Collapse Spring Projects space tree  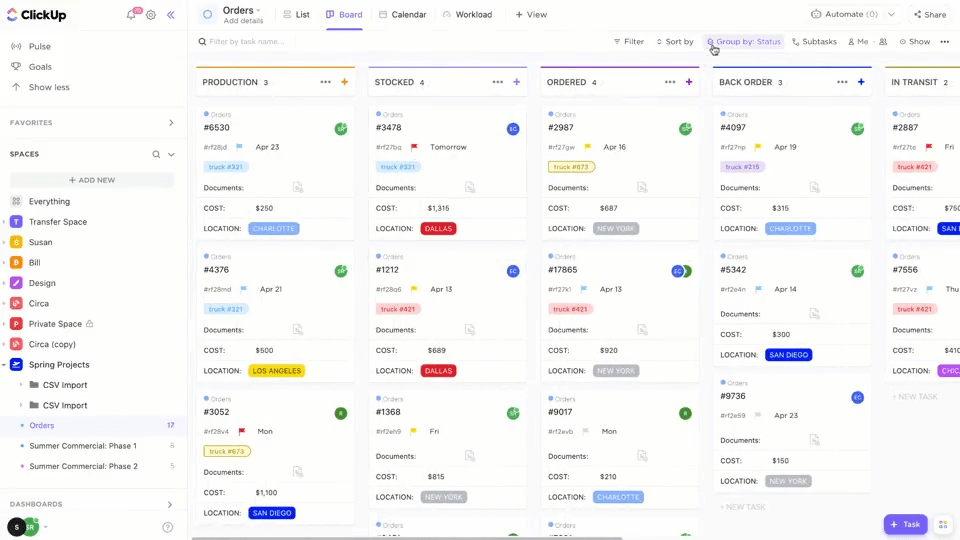[x=4, y=365]
